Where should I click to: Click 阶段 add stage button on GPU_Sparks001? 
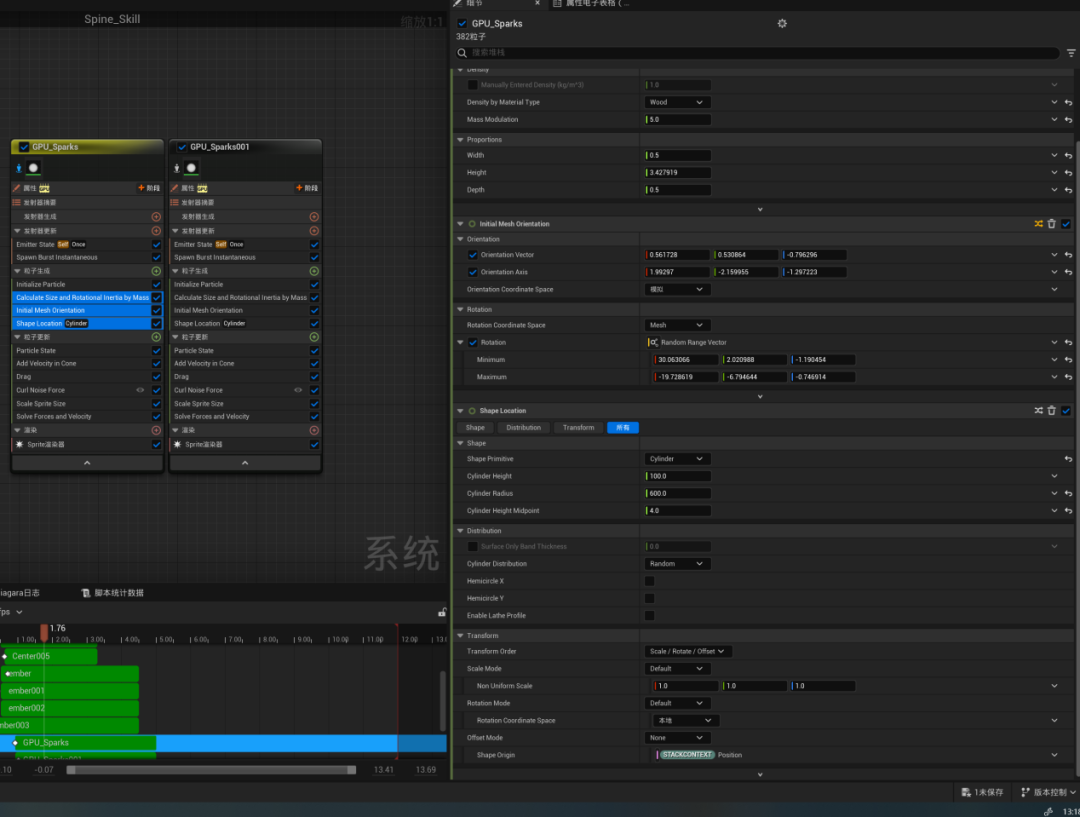(x=307, y=188)
